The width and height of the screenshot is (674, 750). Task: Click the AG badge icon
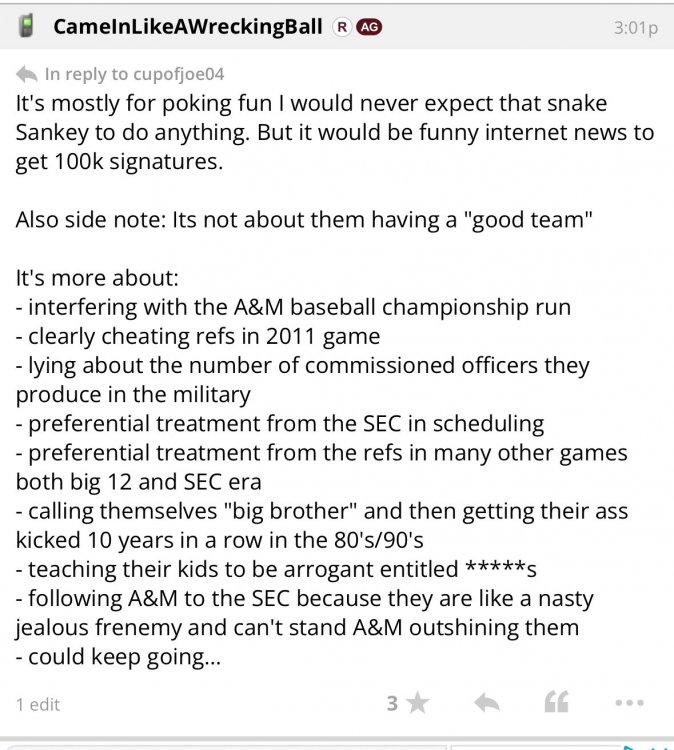click(x=369, y=27)
